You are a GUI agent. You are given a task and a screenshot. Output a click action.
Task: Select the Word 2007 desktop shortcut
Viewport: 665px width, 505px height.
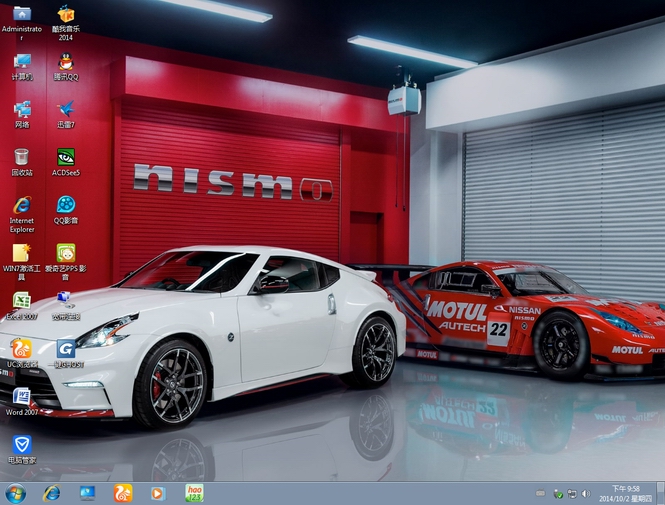point(22,401)
